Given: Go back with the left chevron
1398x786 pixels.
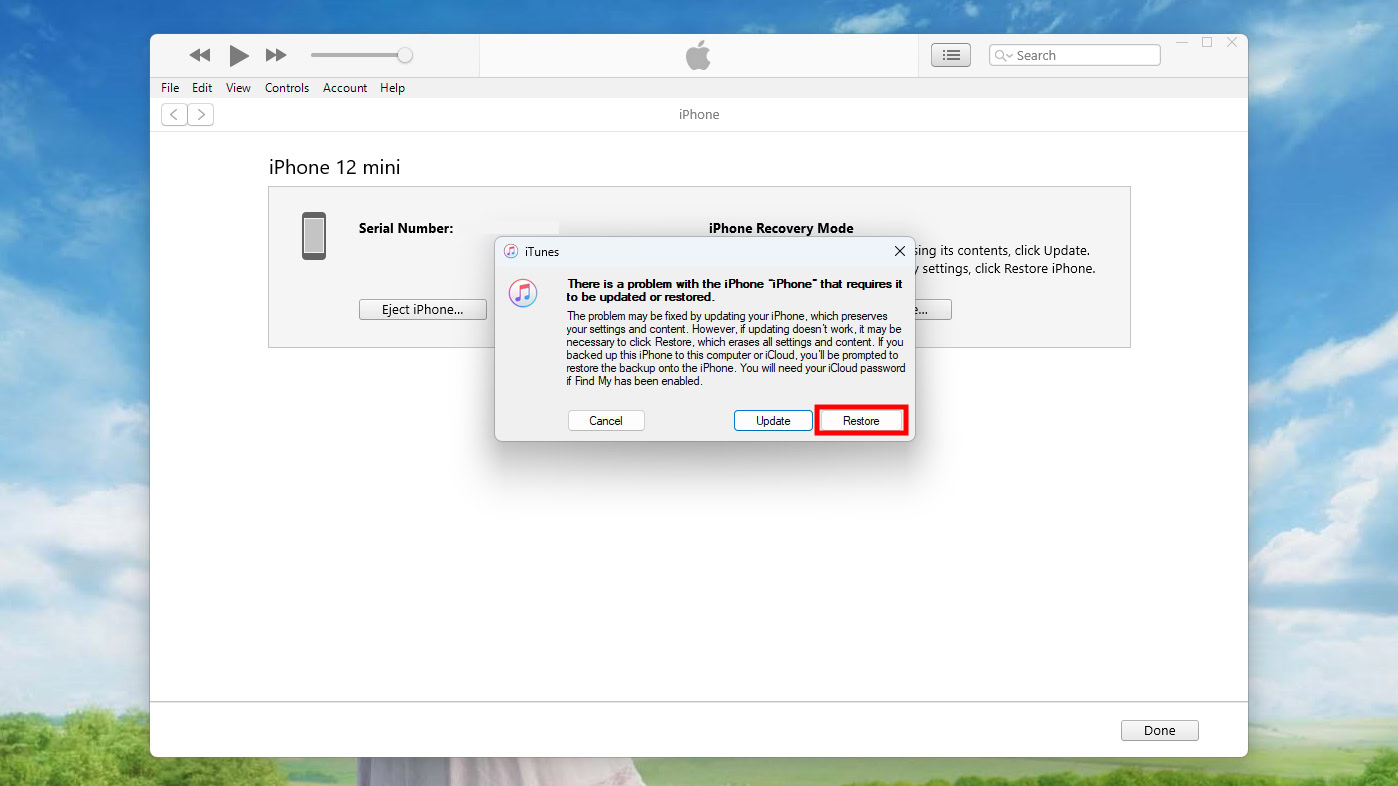Looking at the screenshot, I should [x=174, y=115].
